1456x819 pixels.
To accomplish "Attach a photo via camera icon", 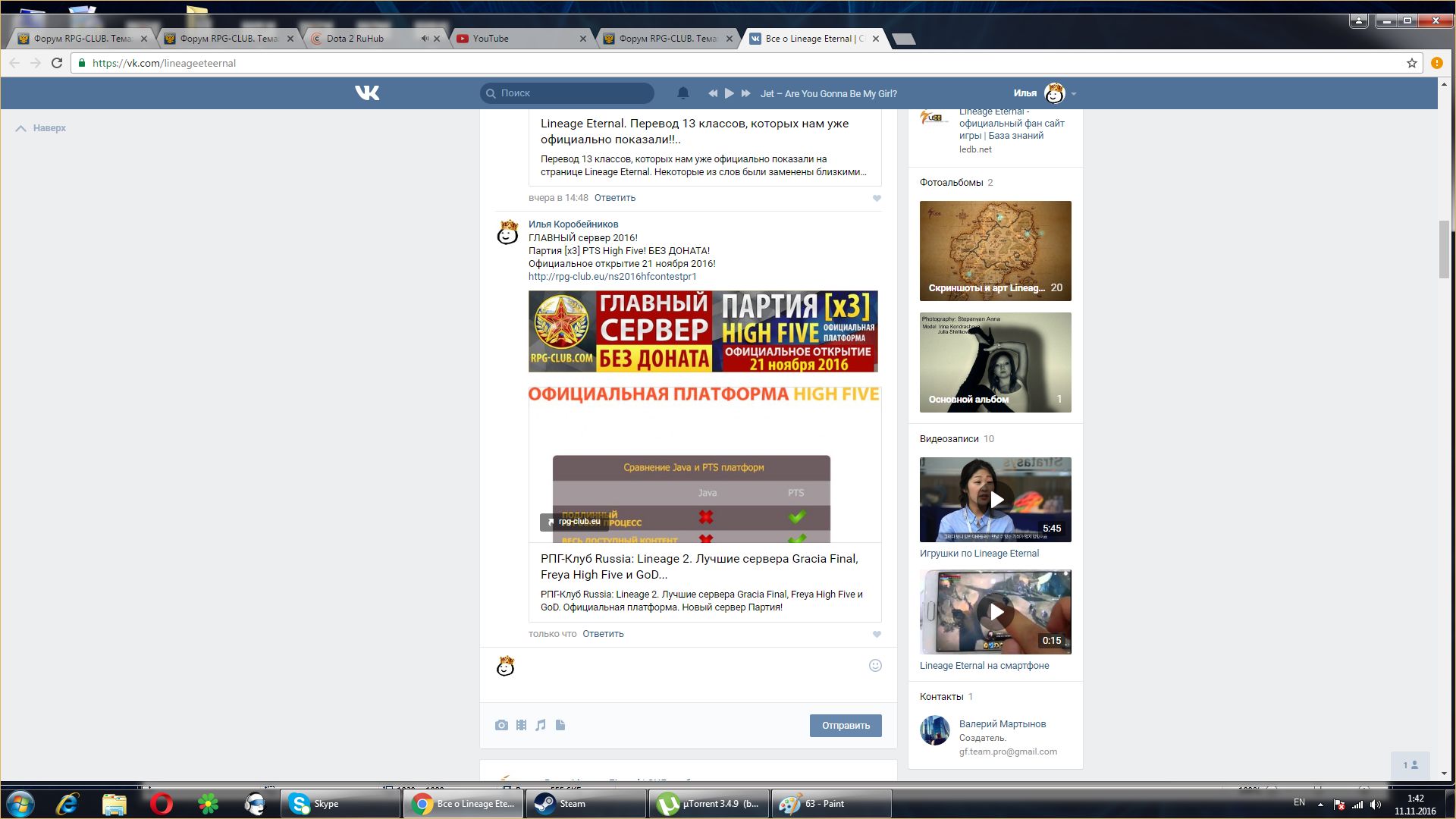I will point(501,726).
